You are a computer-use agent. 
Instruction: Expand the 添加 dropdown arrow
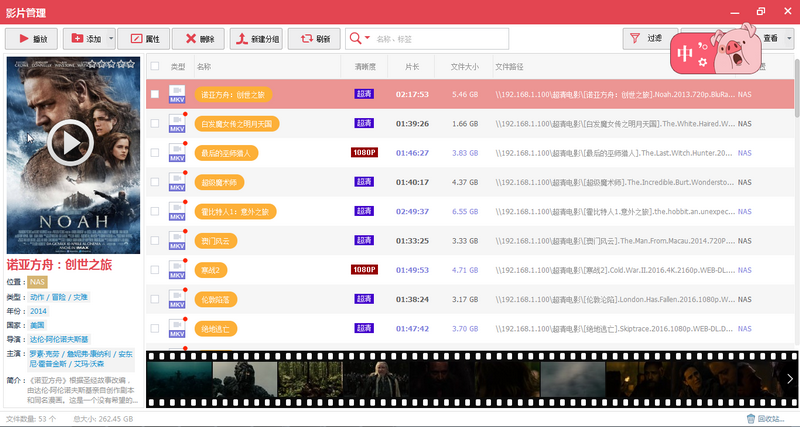pyautogui.click(x=111, y=39)
